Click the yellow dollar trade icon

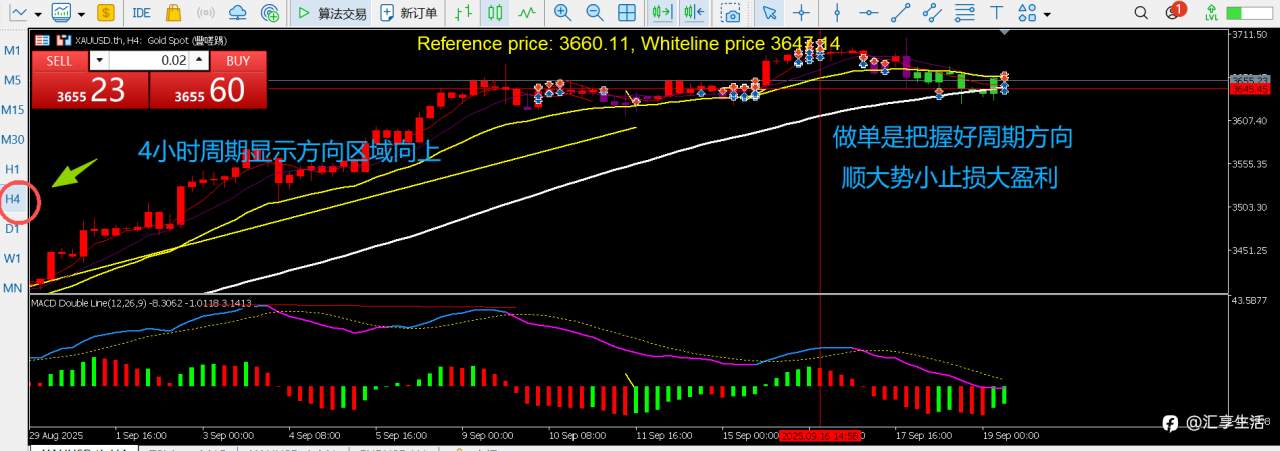(x=108, y=13)
